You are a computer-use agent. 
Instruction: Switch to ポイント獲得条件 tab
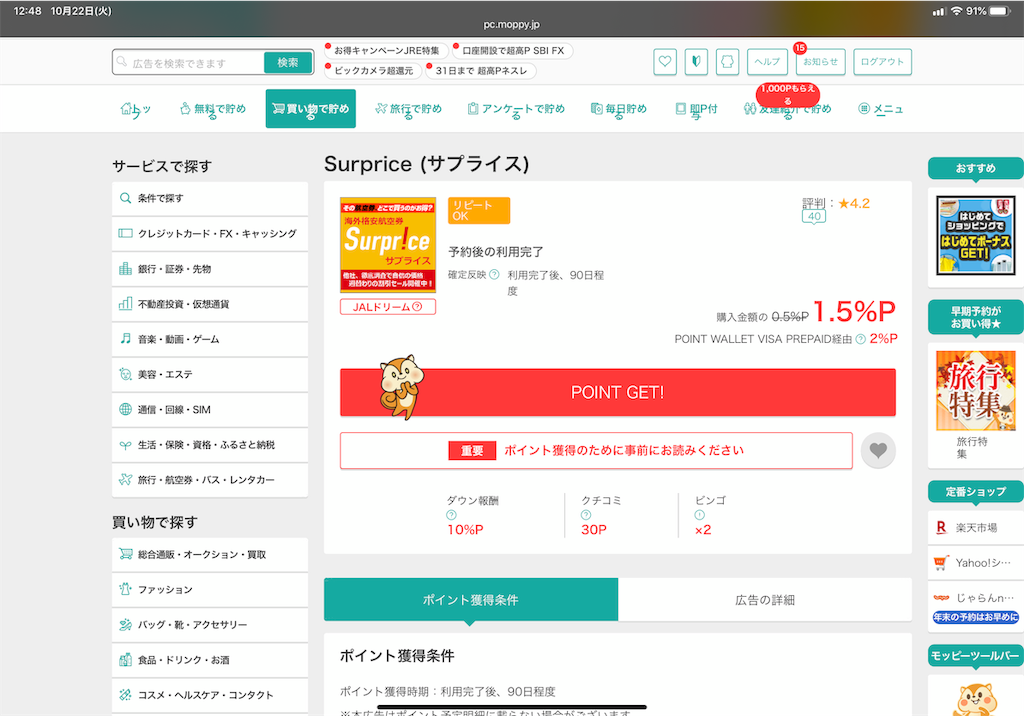(x=471, y=600)
